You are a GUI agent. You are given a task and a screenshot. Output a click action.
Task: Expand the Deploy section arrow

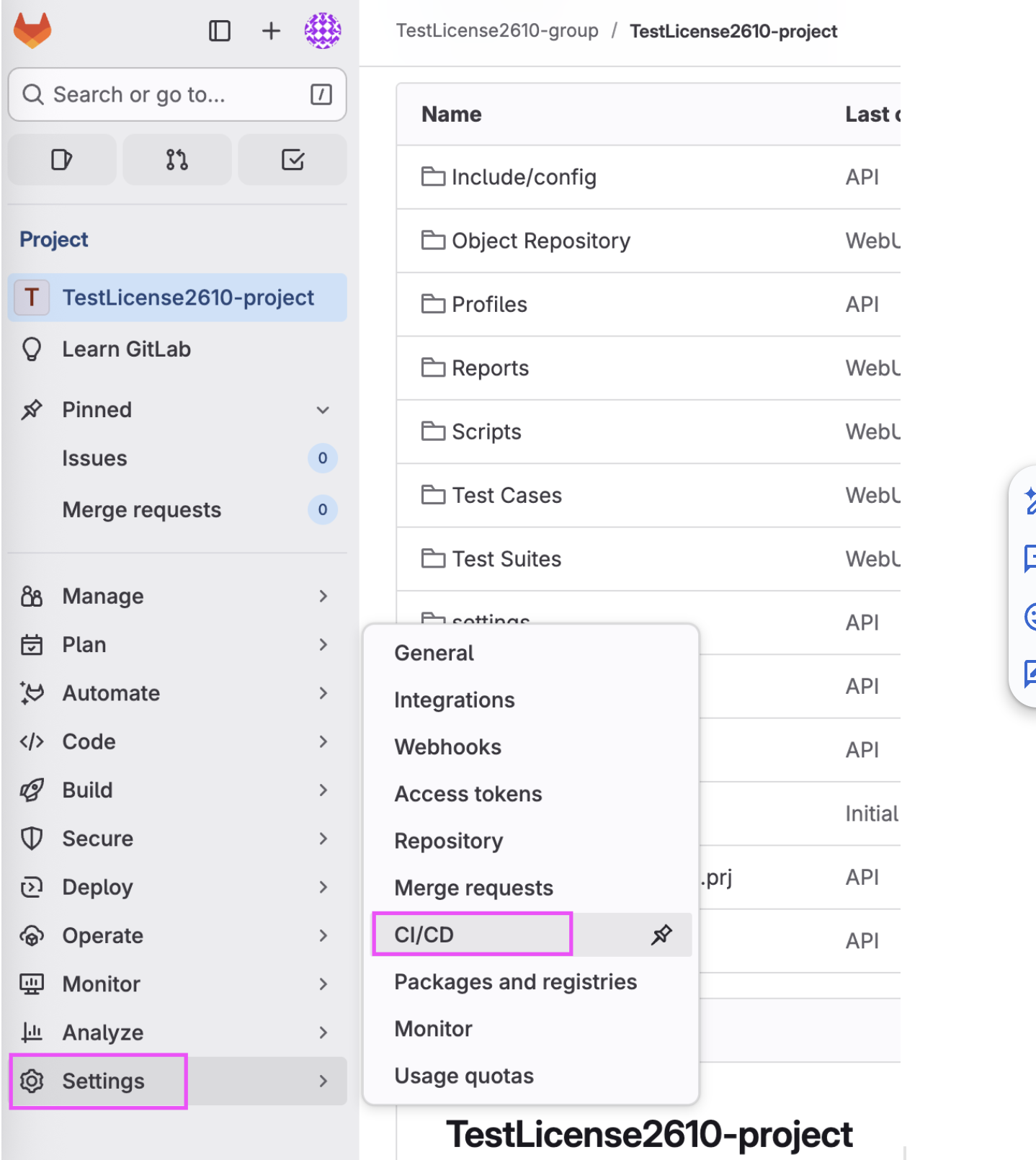(x=323, y=887)
